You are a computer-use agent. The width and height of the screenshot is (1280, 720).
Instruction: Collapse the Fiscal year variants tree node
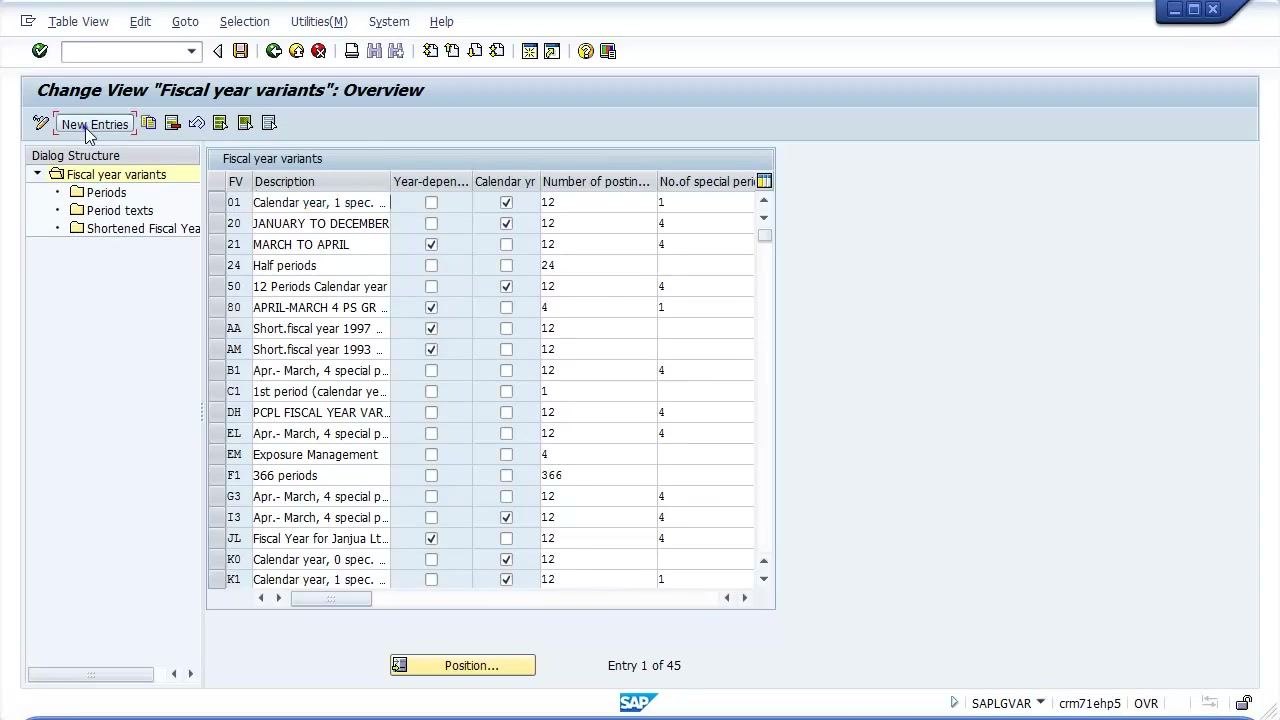38,174
